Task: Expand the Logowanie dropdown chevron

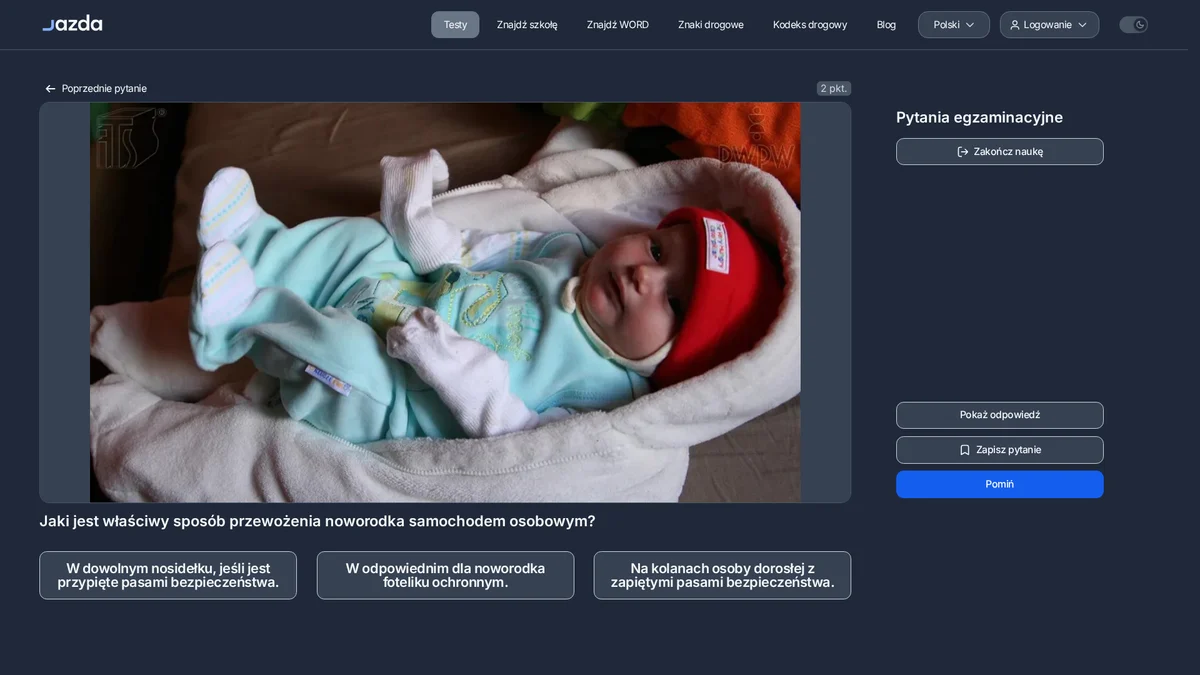Action: click(x=1082, y=25)
